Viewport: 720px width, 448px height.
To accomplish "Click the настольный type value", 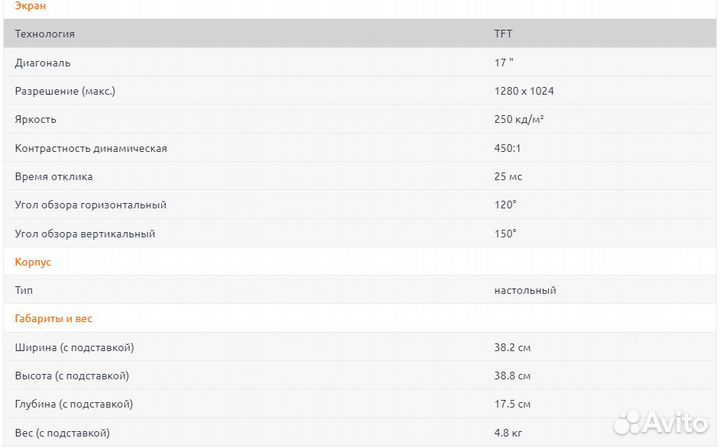I will [525, 290].
